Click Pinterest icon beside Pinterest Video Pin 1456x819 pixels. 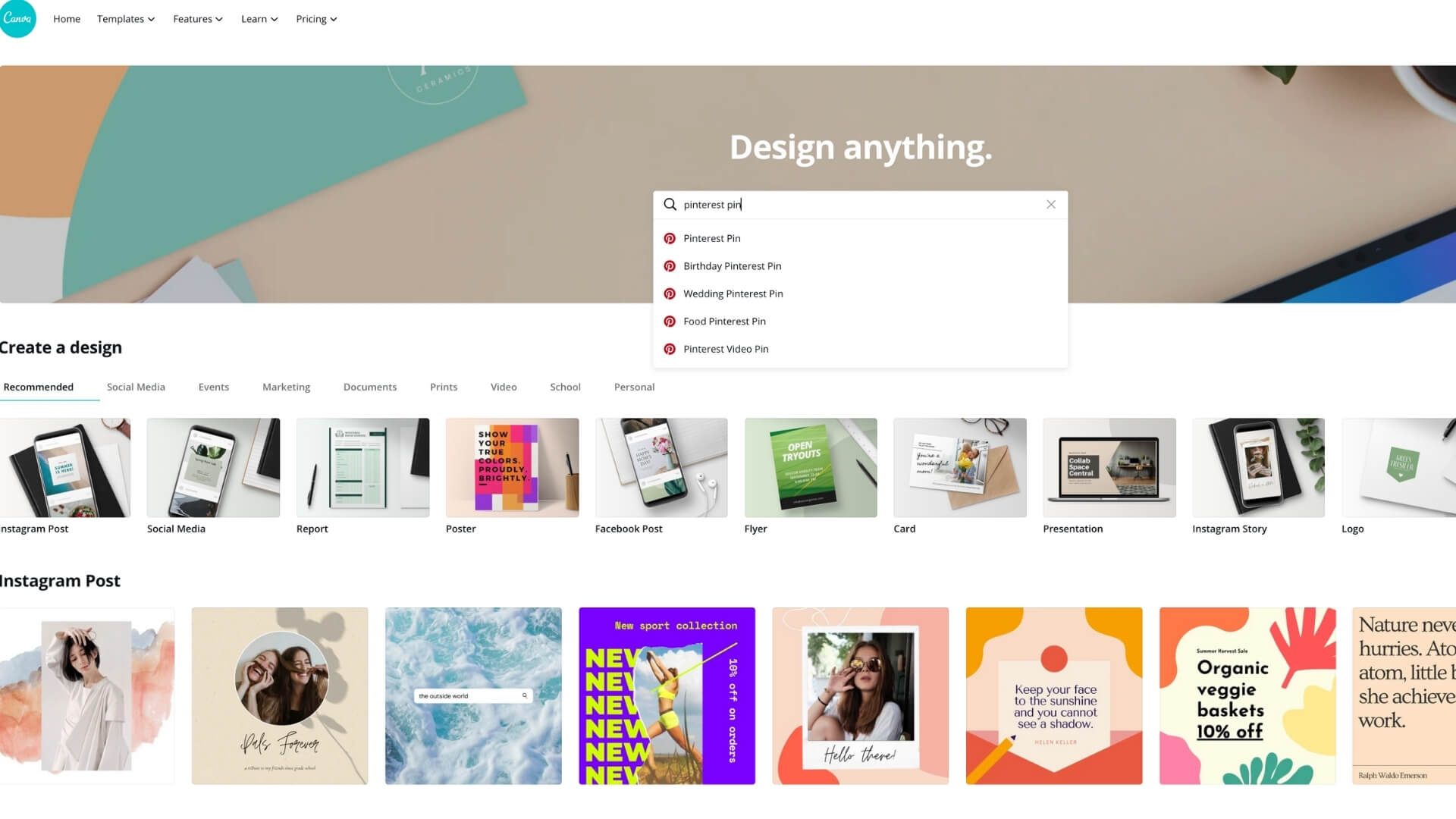[670, 350]
